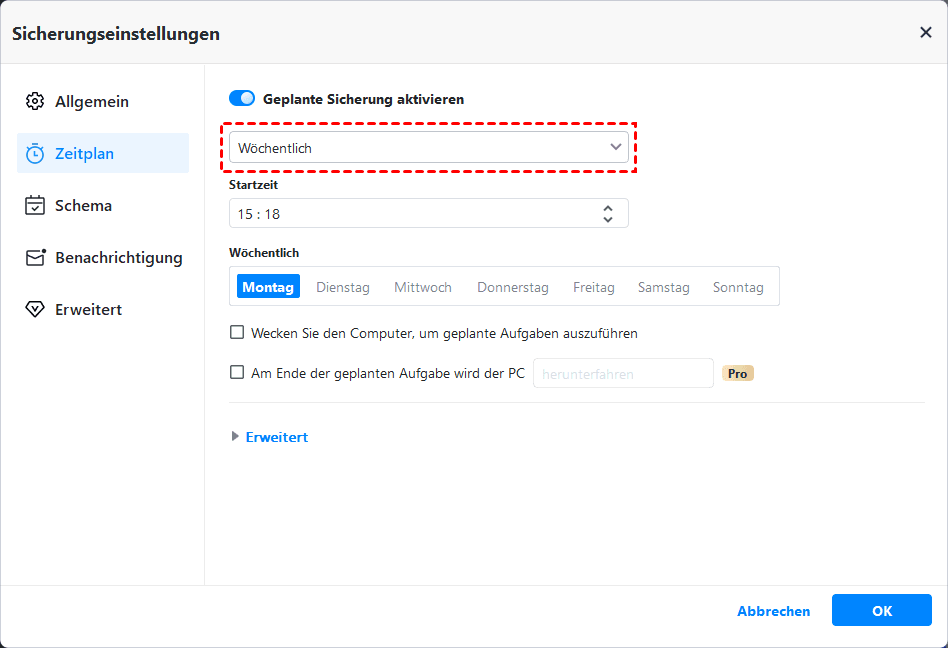Enable the Wecken Sie den Computer checkbox
Viewport: 948px width, 648px height.
click(x=237, y=333)
